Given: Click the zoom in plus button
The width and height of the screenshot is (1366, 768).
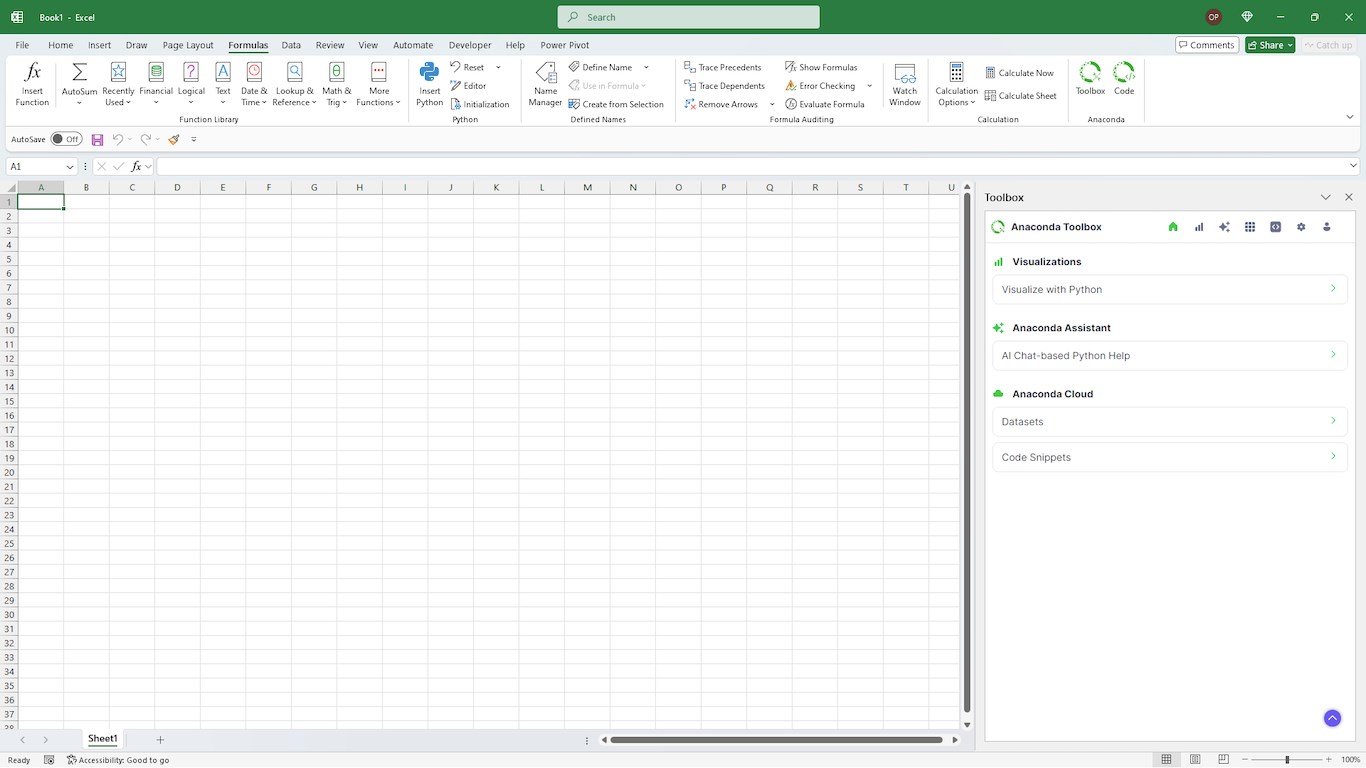Looking at the screenshot, I should 1330,760.
